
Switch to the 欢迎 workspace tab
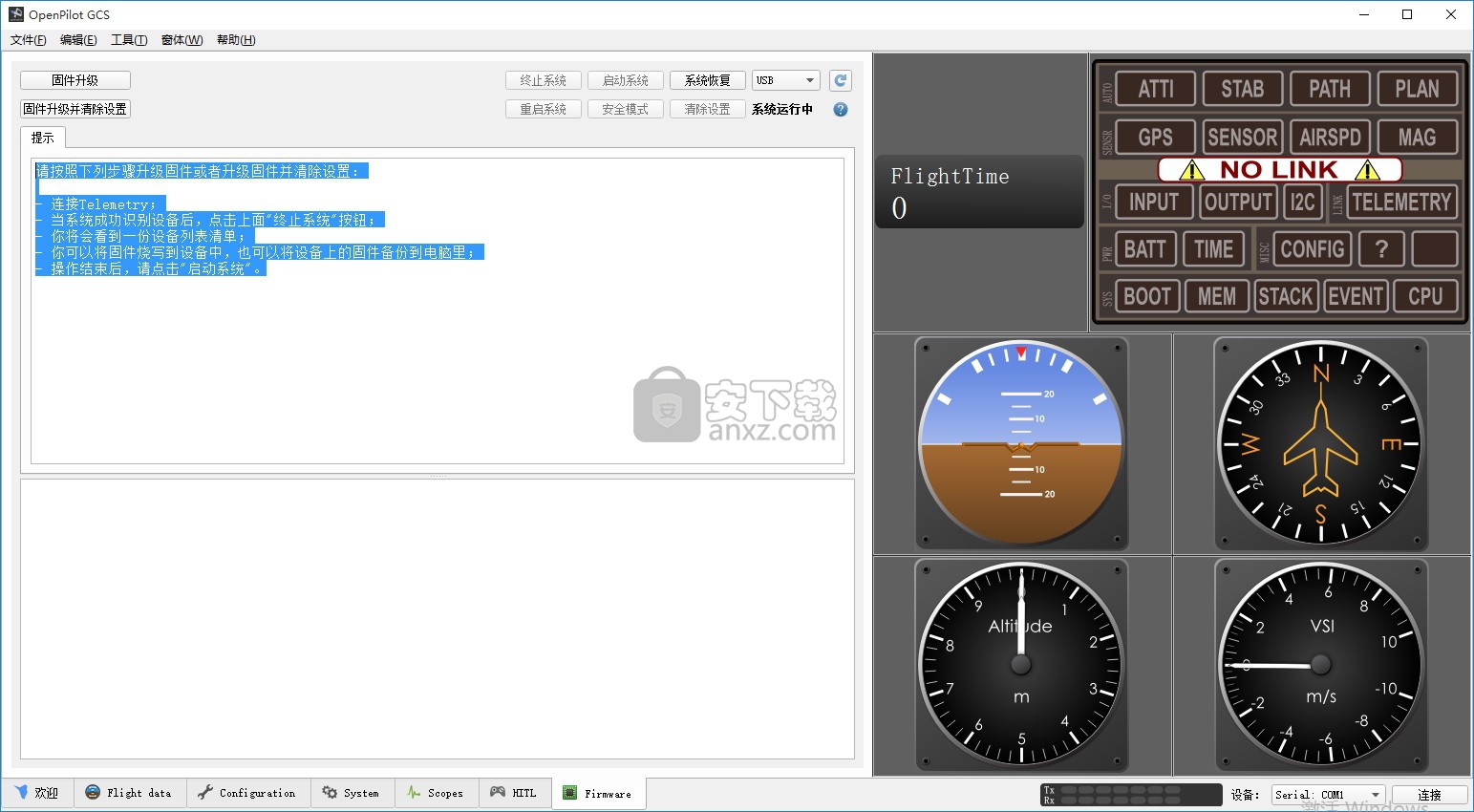(x=37, y=793)
